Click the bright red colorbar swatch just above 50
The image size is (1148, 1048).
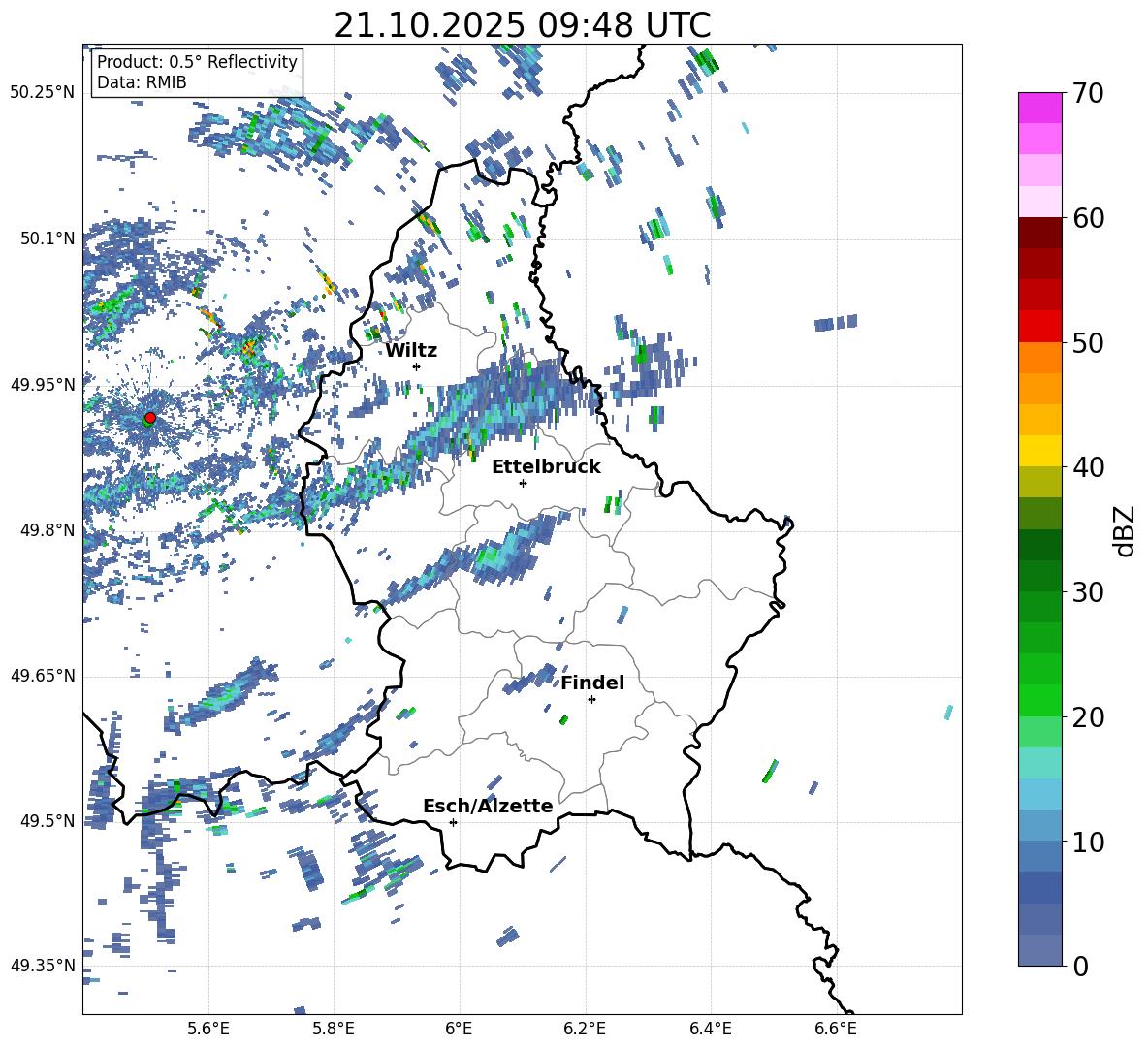tap(1040, 327)
